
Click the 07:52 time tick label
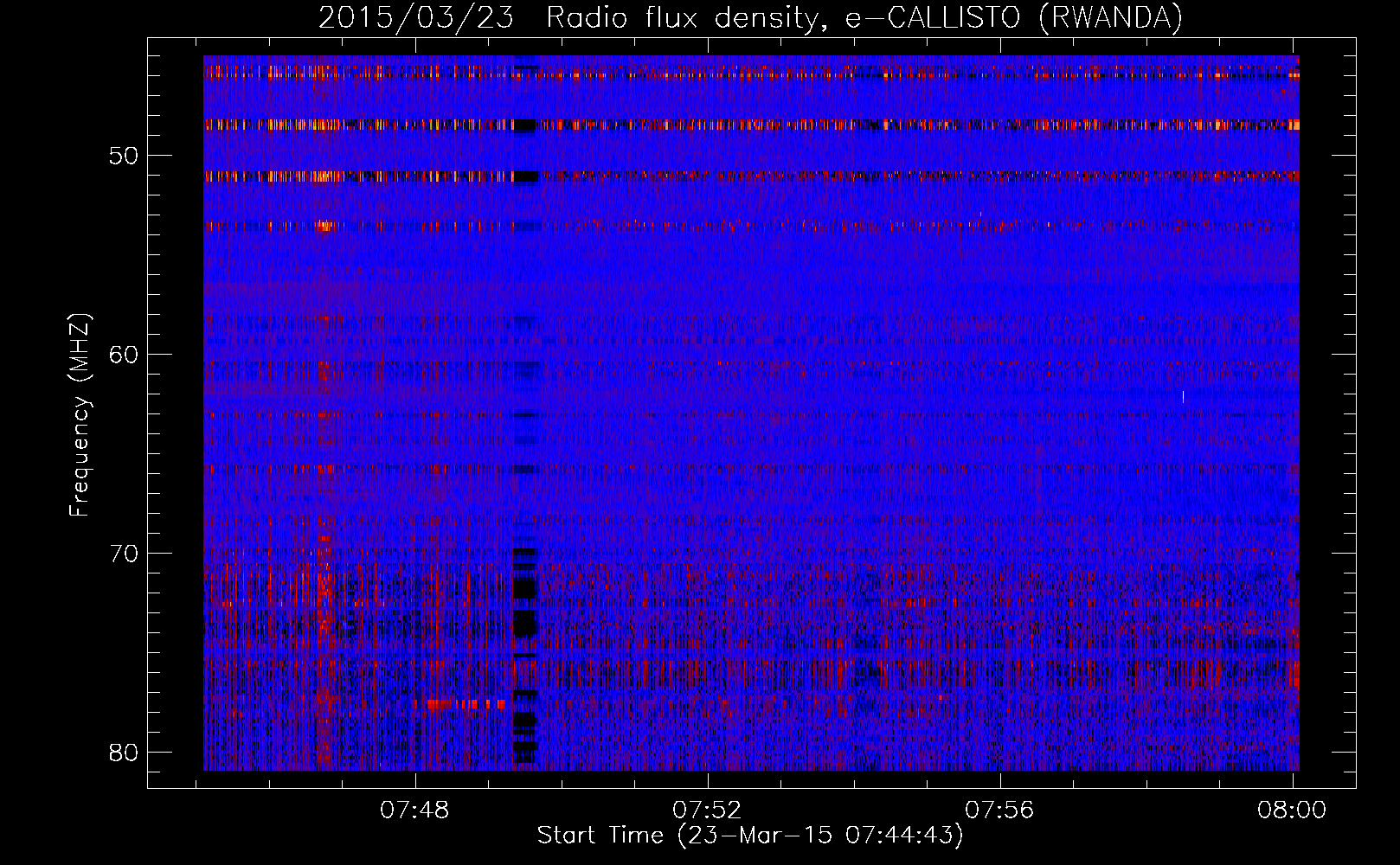point(708,810)
